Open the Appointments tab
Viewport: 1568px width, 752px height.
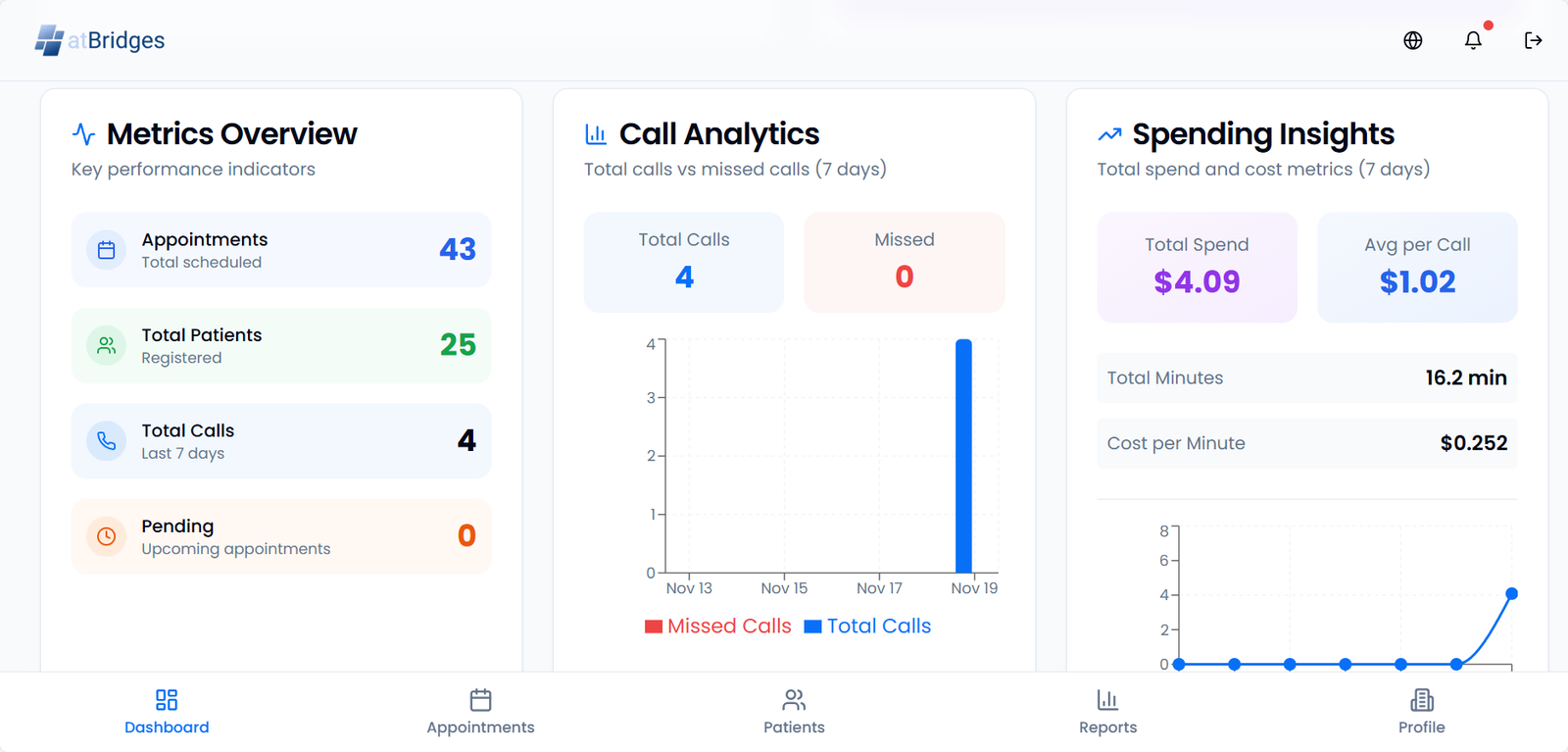(x=480, y=712)
